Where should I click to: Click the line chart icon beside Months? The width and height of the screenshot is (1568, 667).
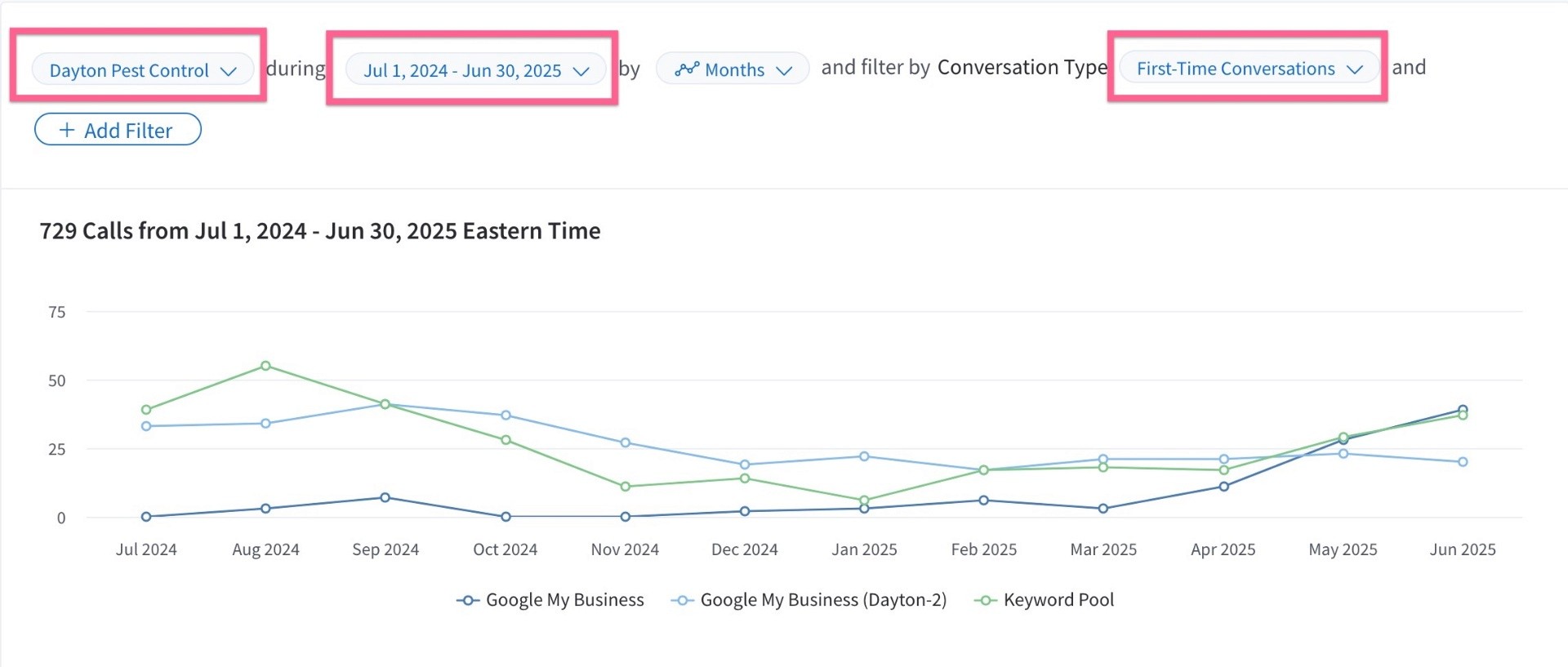(x=687, y=69)
